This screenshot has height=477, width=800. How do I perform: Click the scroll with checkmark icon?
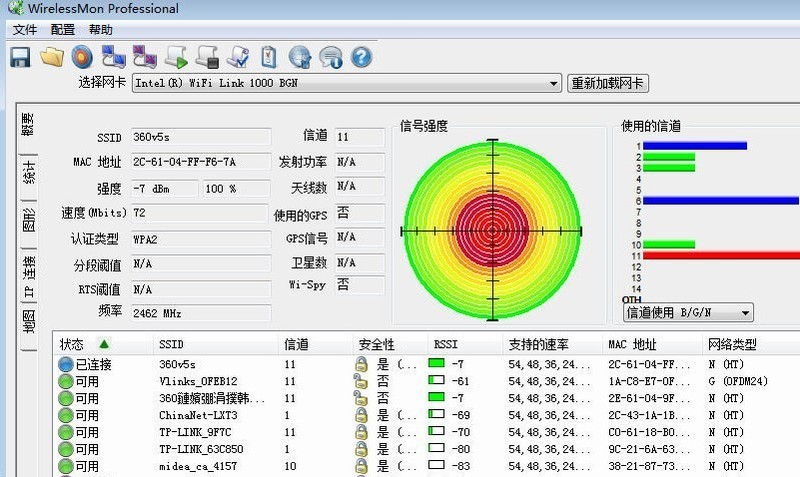coord(238,57)
